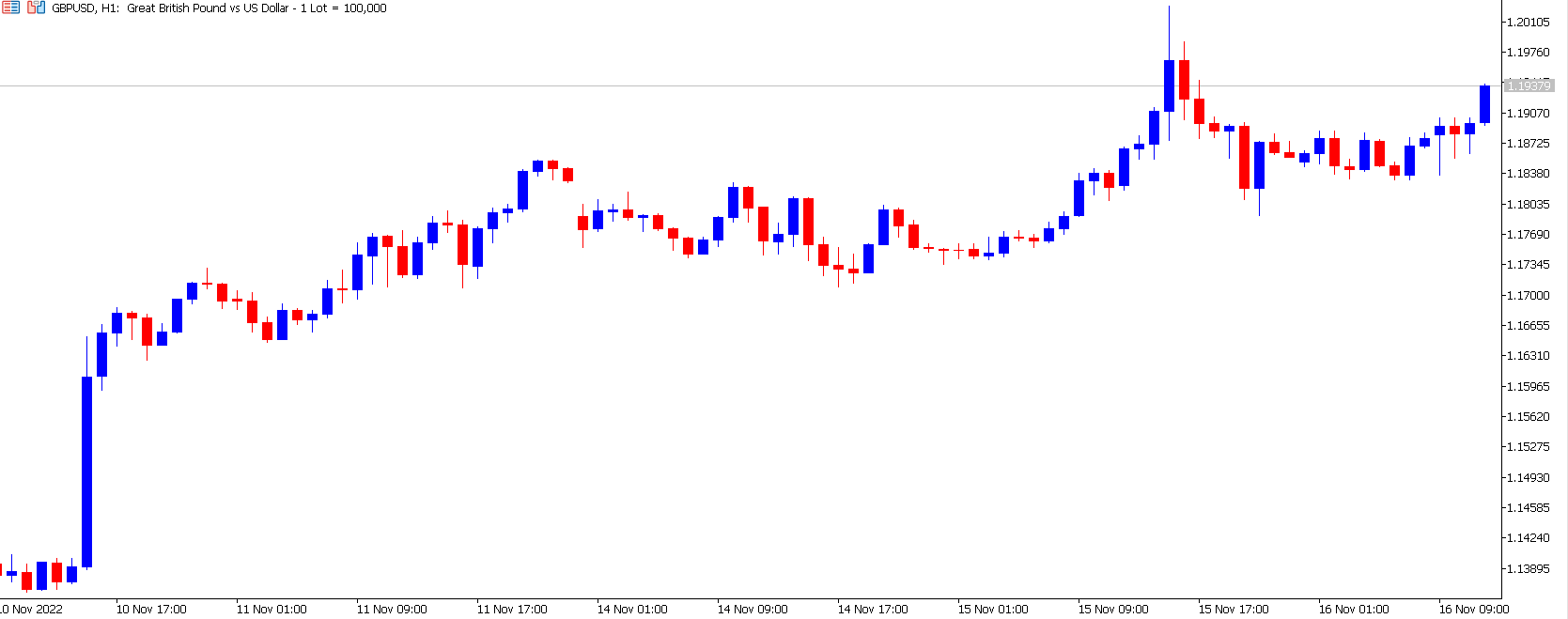Select the 14 Nov 17:00 time label

(x=873, y=609)
